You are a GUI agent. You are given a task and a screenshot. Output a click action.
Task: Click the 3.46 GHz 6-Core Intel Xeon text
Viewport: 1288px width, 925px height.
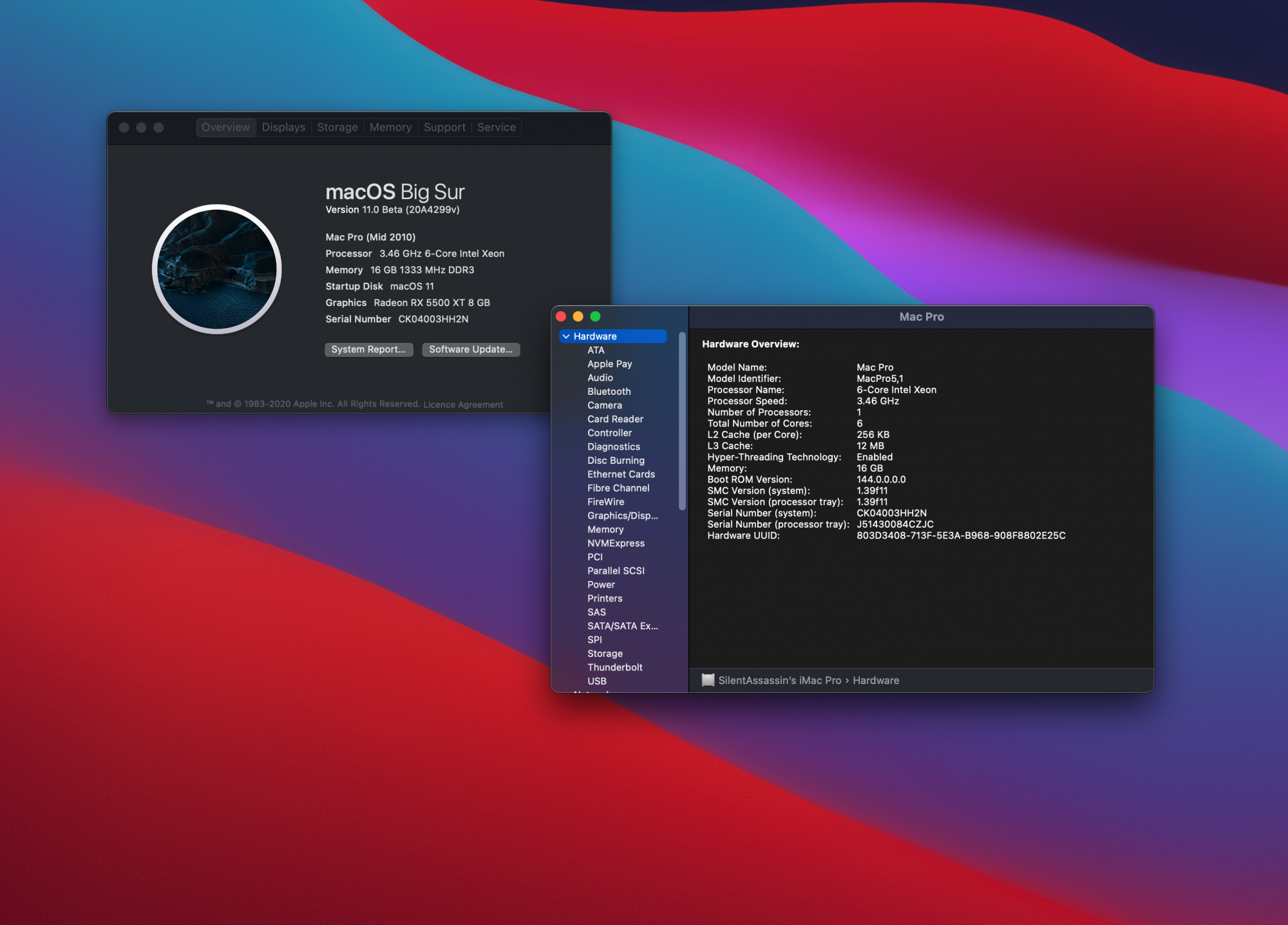pyautogui.click(x=442, y=254)
